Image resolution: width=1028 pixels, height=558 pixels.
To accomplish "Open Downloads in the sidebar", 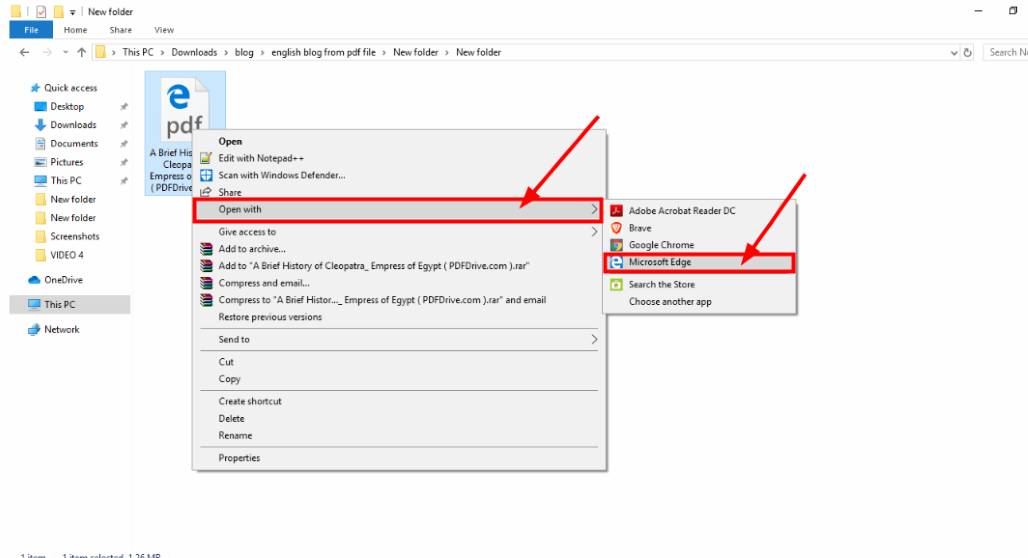I will coord(73,125).
